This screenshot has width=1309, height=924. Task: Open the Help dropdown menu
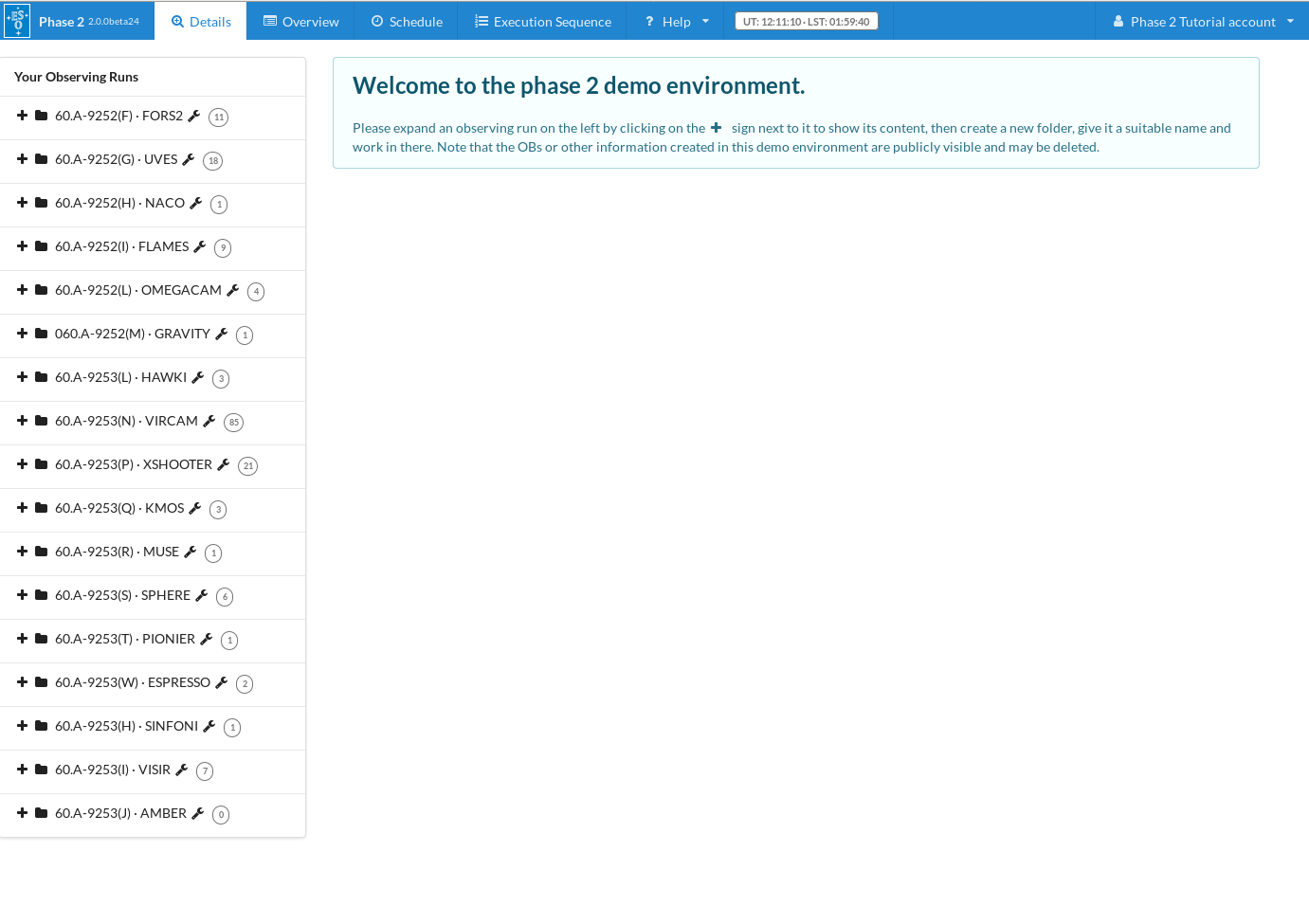click(x=676, y=21)
